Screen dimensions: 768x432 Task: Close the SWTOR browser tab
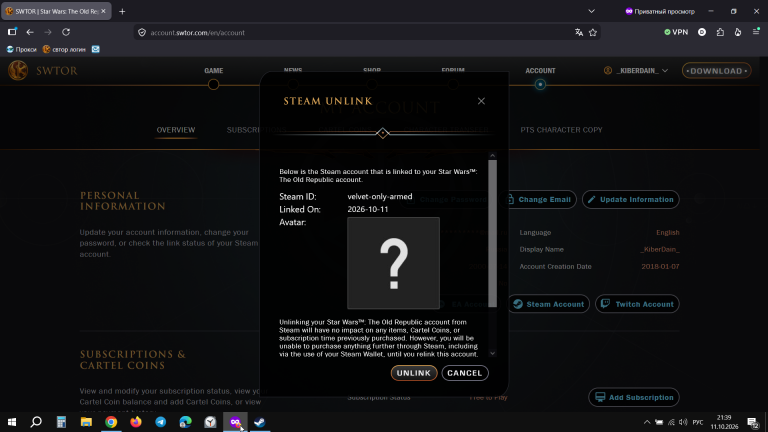pyautogui.click(x=103, y=11)
